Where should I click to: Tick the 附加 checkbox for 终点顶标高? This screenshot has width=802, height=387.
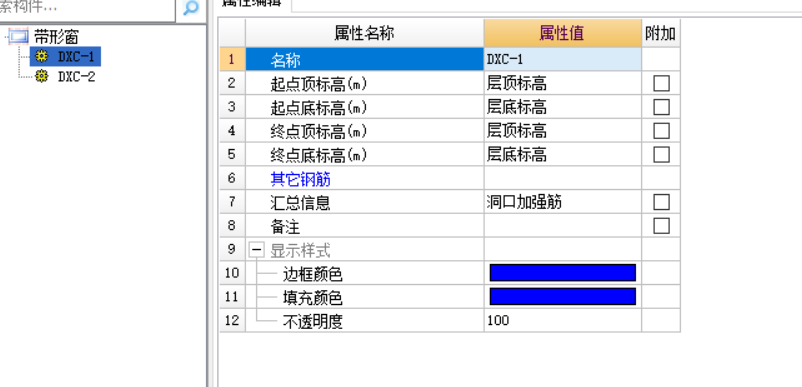pyautogui.click(x=661, y=131)
